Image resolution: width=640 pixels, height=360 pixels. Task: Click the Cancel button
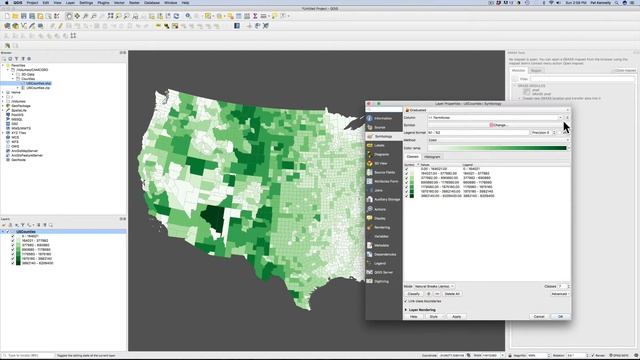[539, 317]
